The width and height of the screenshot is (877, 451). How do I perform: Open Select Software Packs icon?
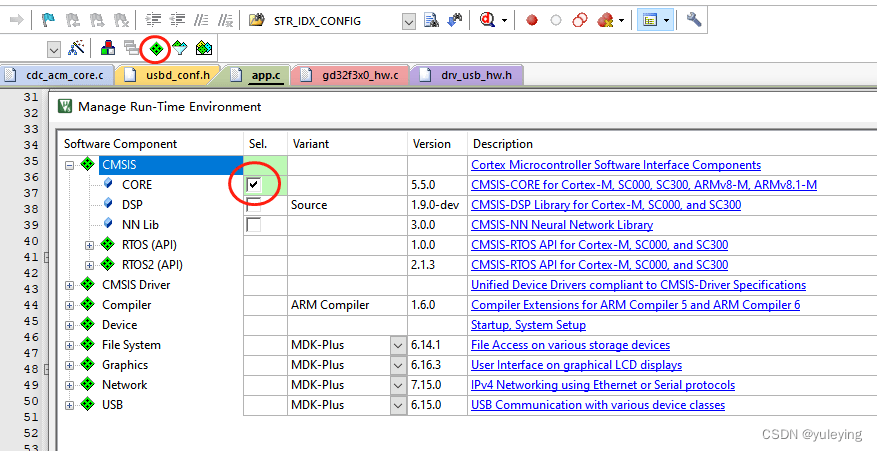tap(180, 49)
